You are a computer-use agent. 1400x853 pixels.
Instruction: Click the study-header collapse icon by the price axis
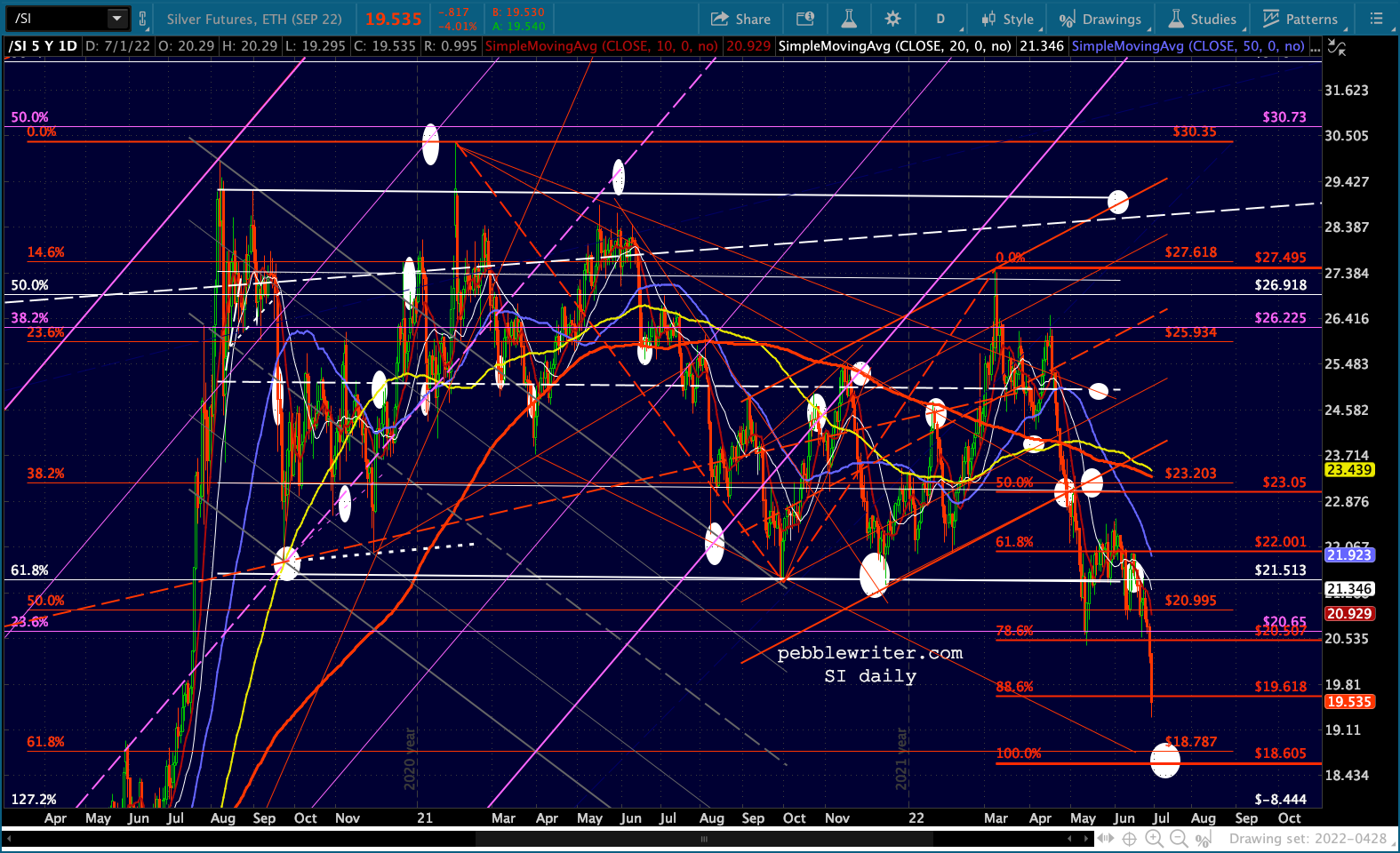tap(1337, 47)
